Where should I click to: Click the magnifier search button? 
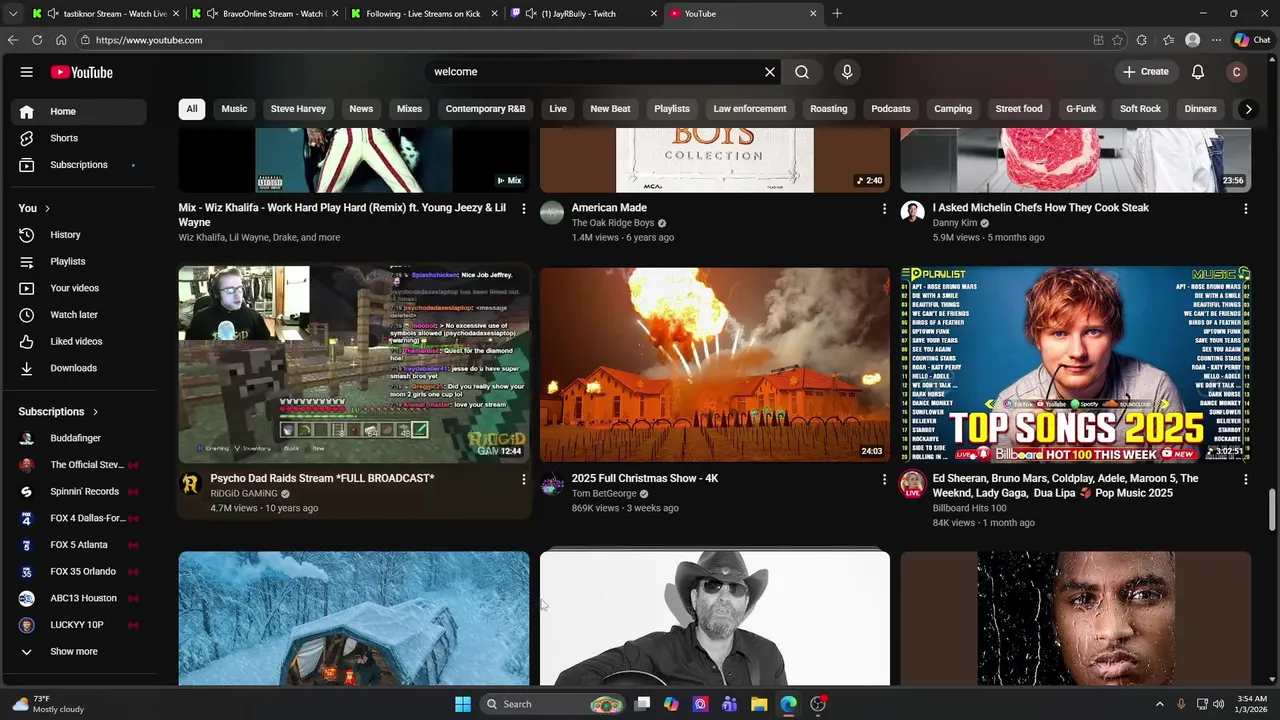tap(802, 72)
